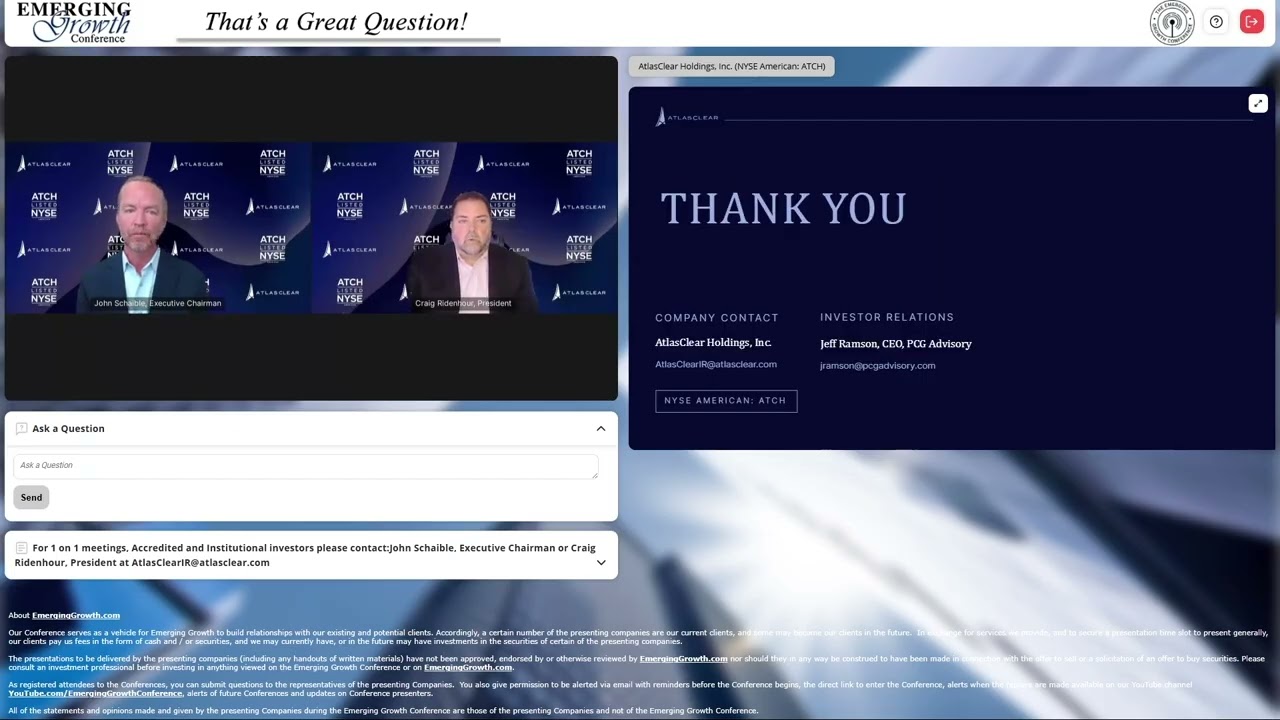Click the NYSE AMERICAN: ATCH box on slide
The image size is (1280, 720).
pos(726,401)
